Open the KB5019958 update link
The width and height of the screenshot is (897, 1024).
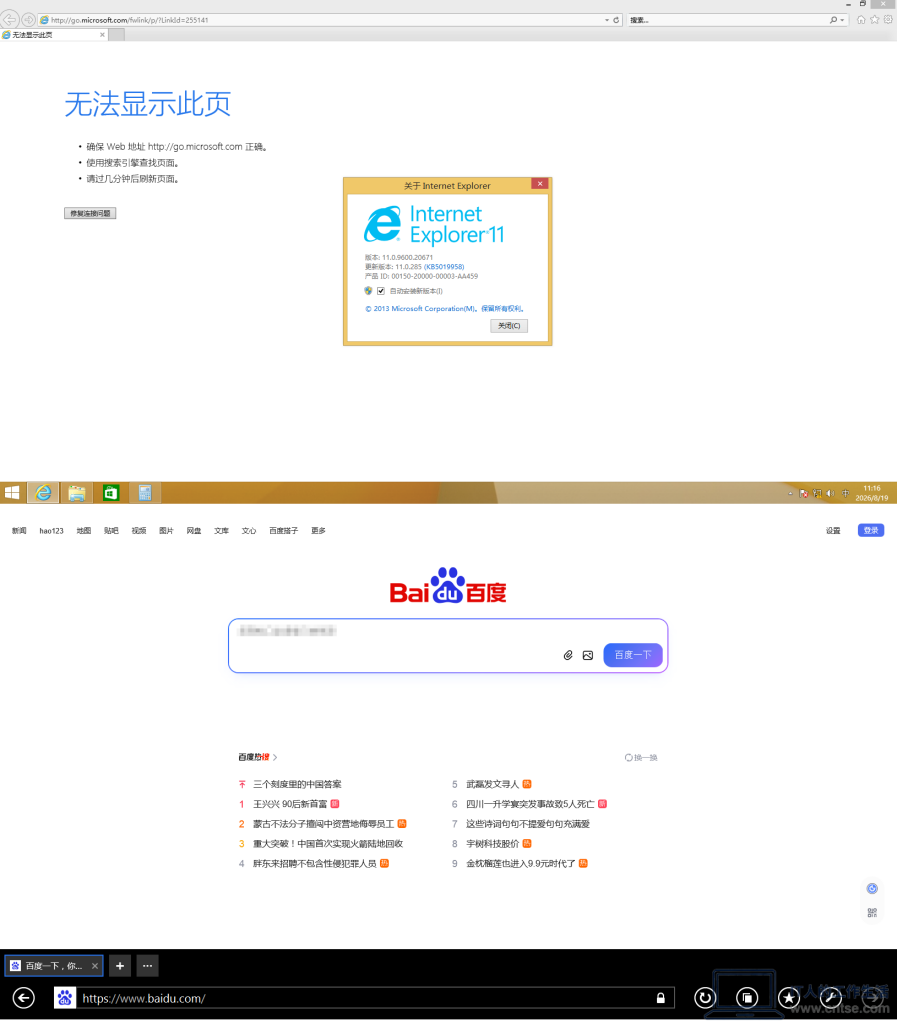444,267
